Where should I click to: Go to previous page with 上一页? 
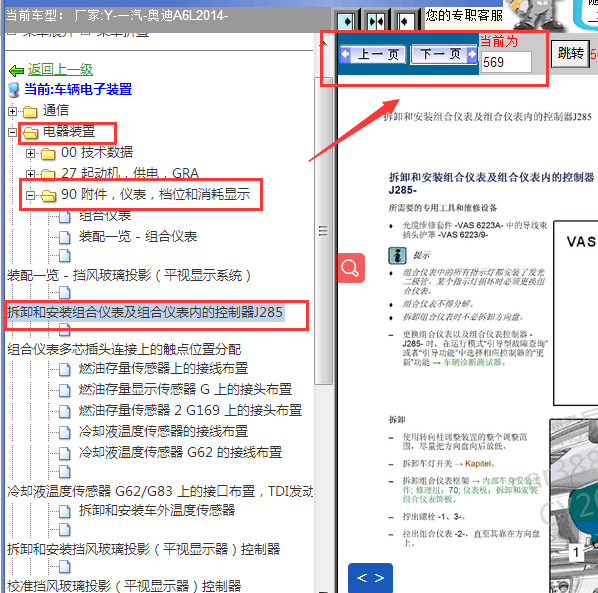click(x=373, y=55)
